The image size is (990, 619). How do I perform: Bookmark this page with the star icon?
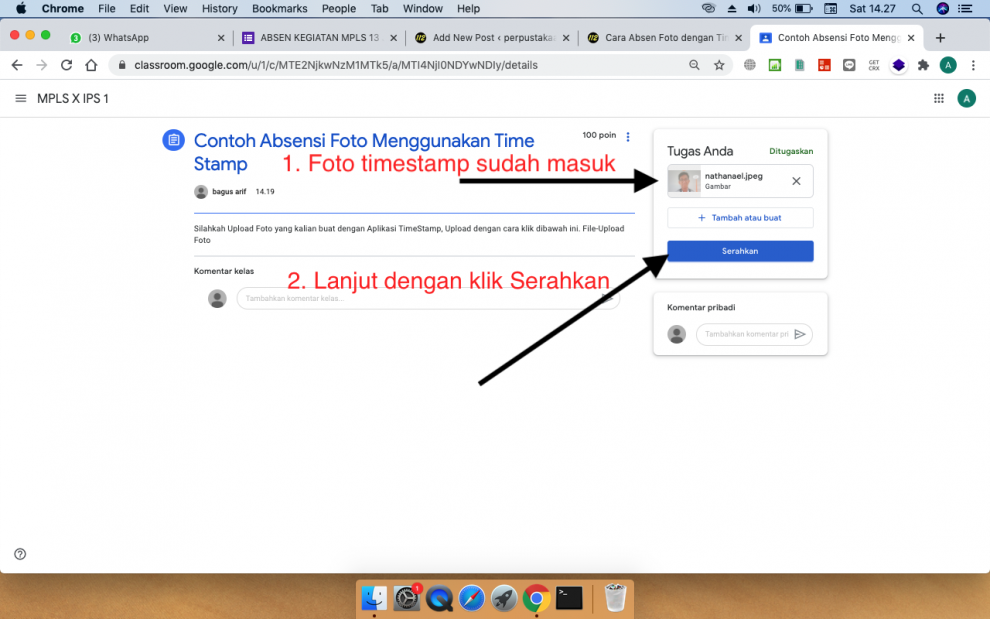pyautogui.click(x=721, y=64)
